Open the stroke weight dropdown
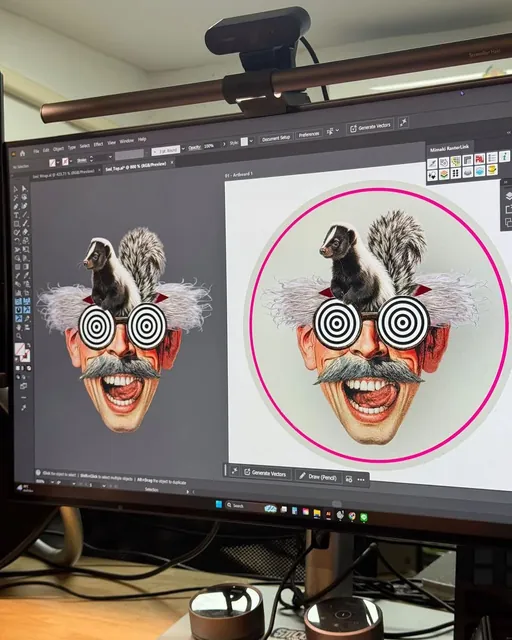Viewport: 512px width, 640px height. (x=110, y=157)
